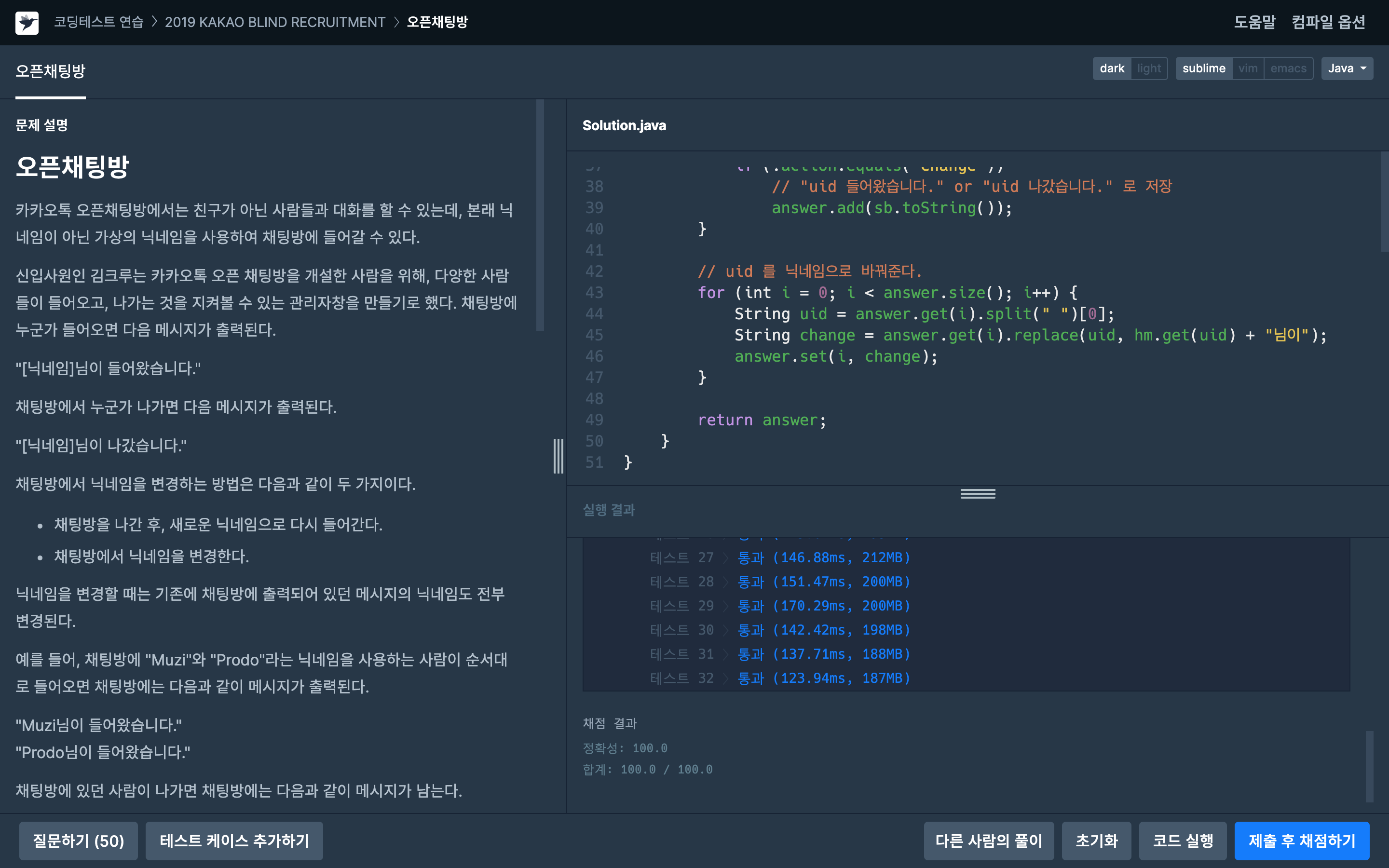Image resolution: width=1389 pixels, height=868 pixels.
Task: Enable vim keybinding mode
Action: (x=1247, y=68)
